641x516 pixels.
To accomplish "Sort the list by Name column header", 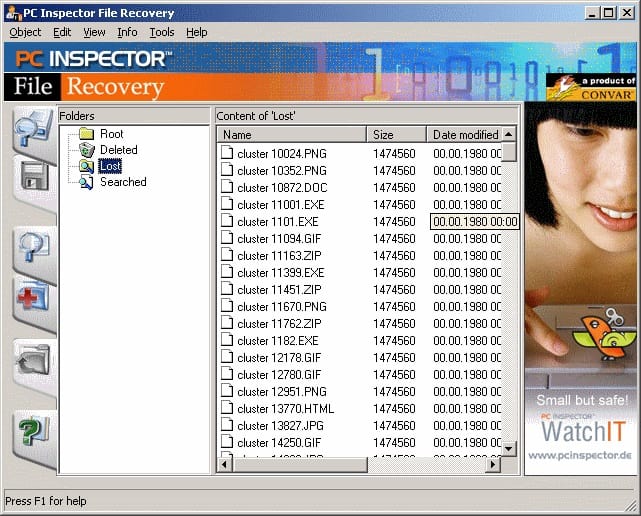I will 291,135.
